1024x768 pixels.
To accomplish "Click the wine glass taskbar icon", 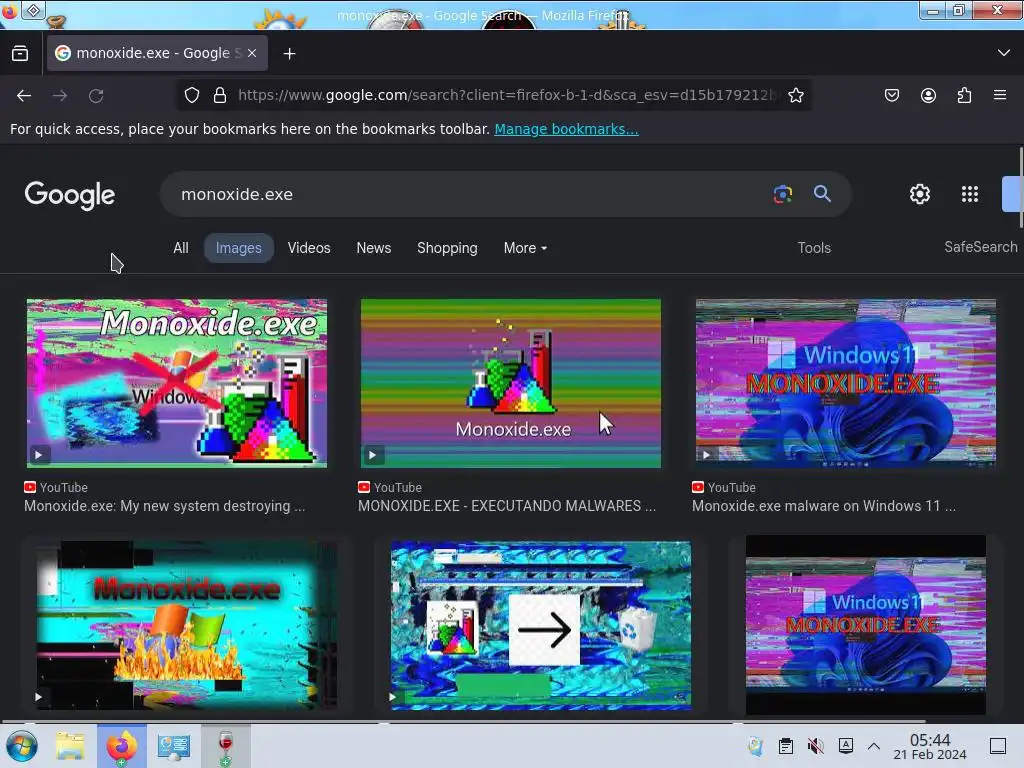I will 225,746.
